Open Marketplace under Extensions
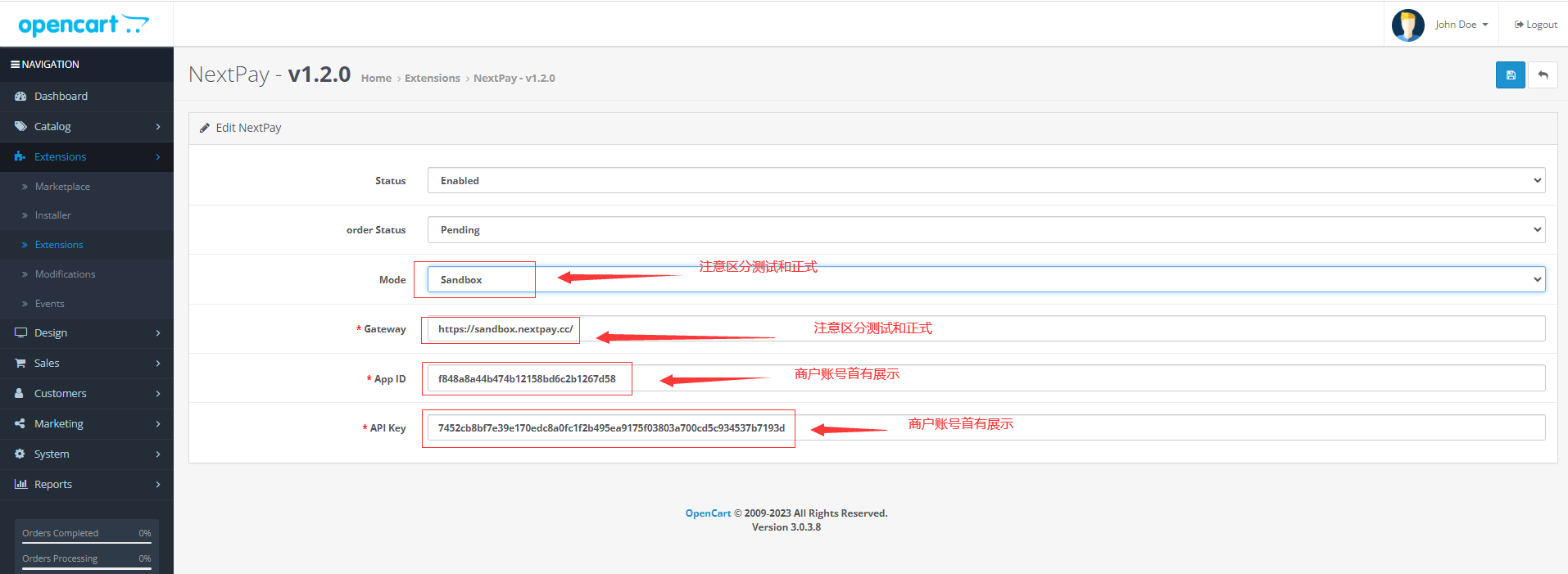The width and height of the screenshot is (1568, 574). [x=62, y=187]
